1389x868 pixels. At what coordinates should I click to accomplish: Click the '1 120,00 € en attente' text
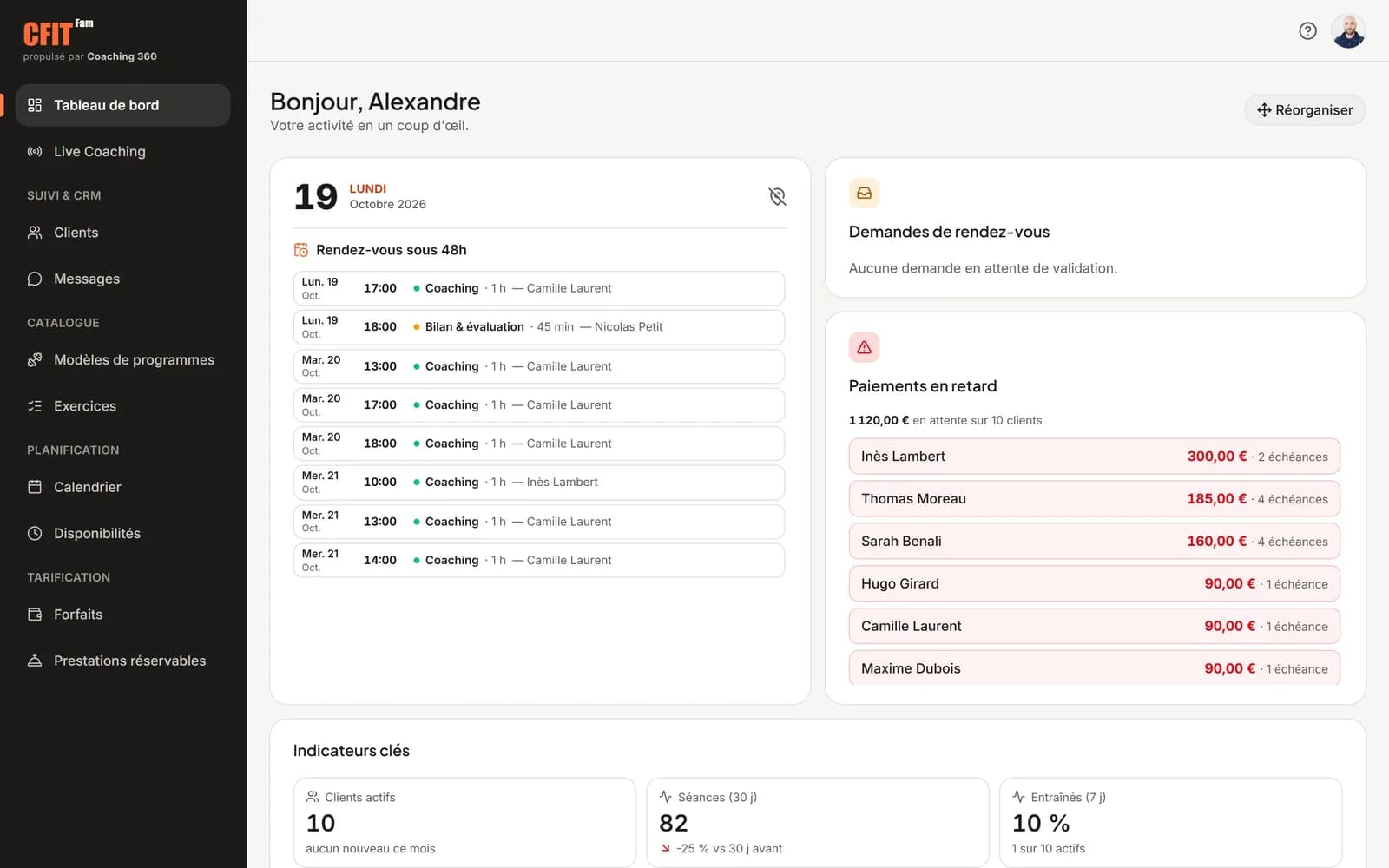[945, 420]
